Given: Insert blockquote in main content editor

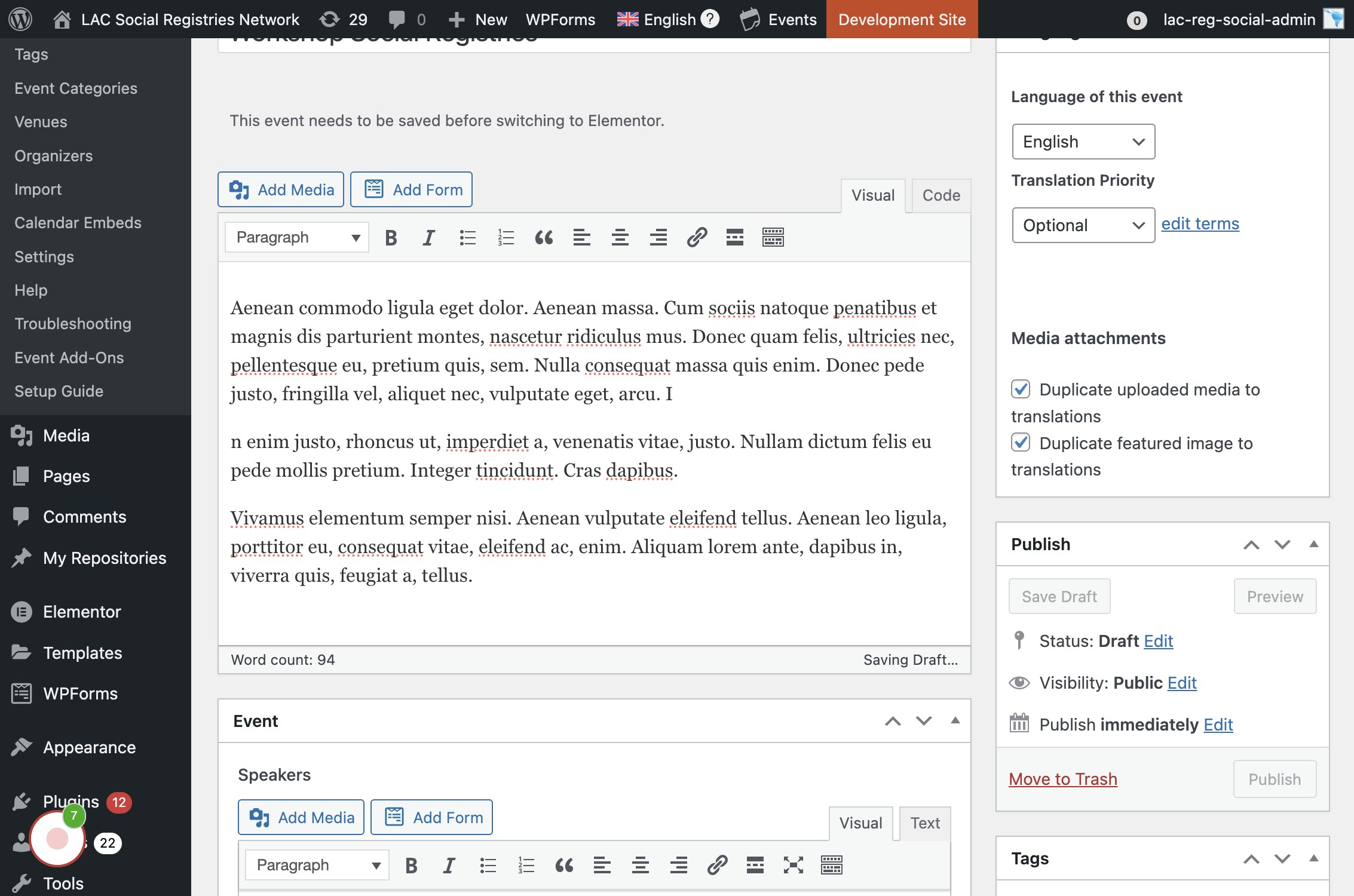Looking at the screenshot, I should click(544, 238).
